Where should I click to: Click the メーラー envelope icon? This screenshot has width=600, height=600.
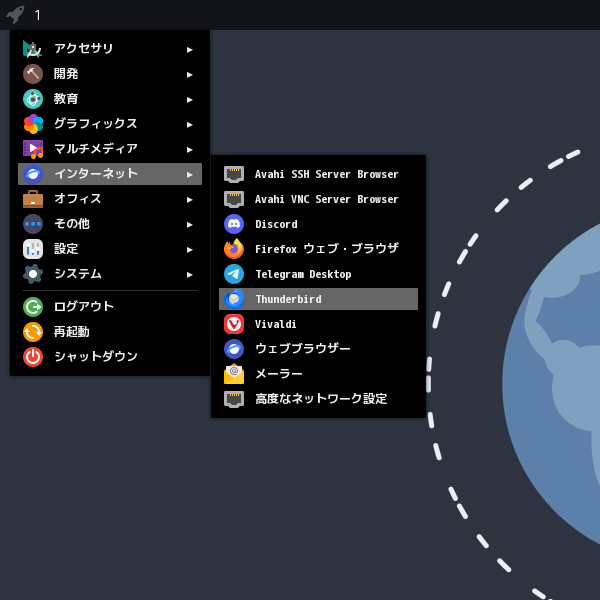coord(234,374)
